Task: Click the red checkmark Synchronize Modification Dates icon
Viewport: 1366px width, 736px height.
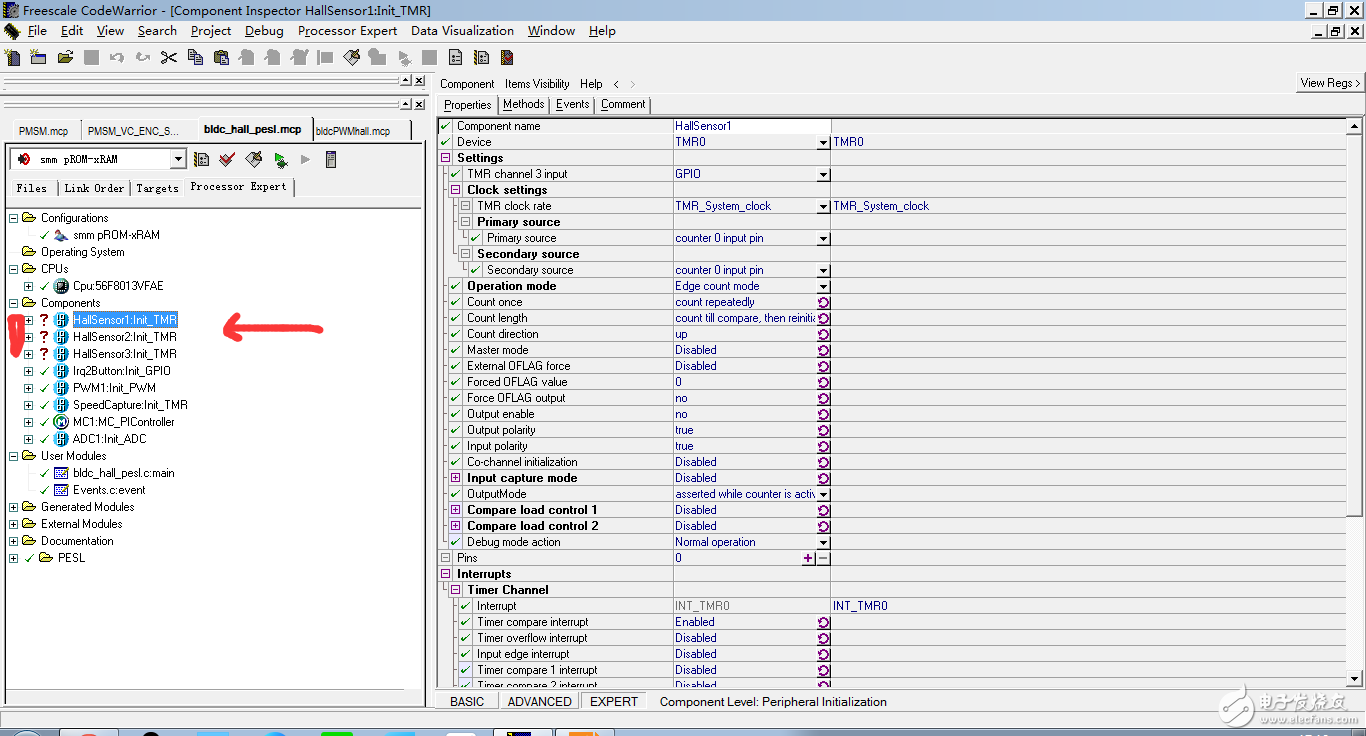Action: 228,159
